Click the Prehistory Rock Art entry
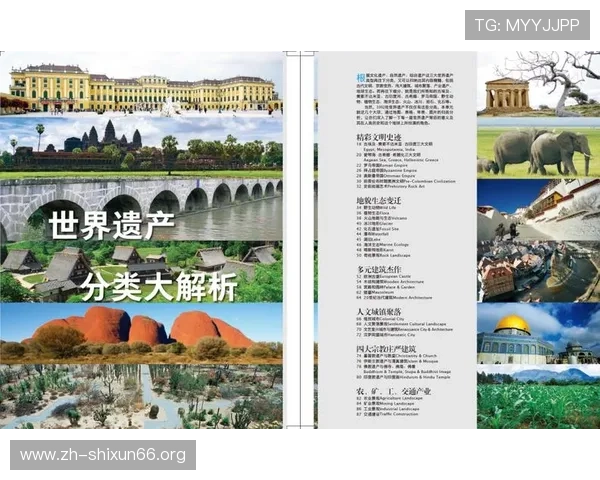This screenshot has width=600, height=480. 391,186
